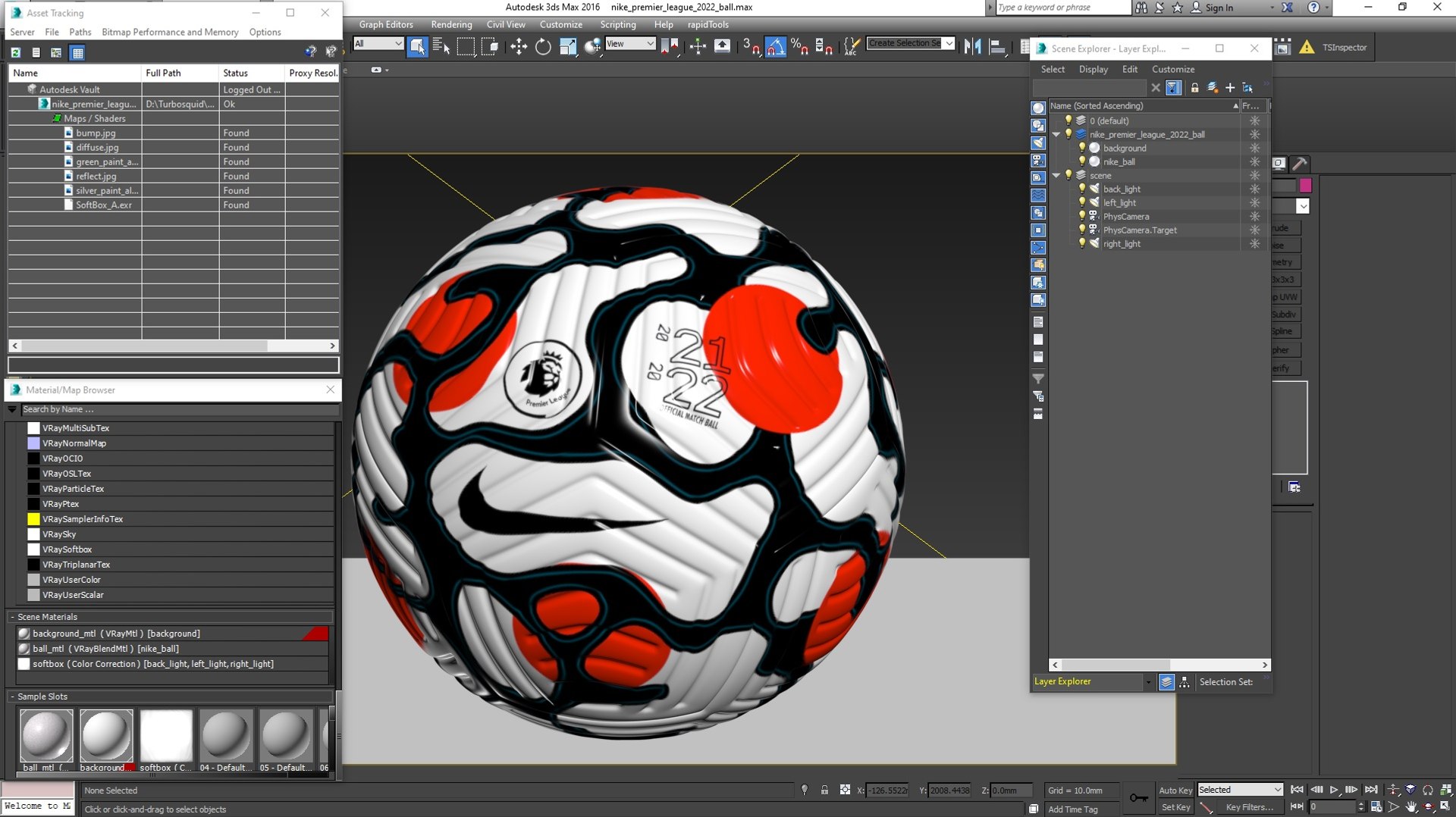The height and width of the screenshot is (817, 1456).
Task: Toggle visibility bulb for nike_ball object
Action: tap(1082, 161)
